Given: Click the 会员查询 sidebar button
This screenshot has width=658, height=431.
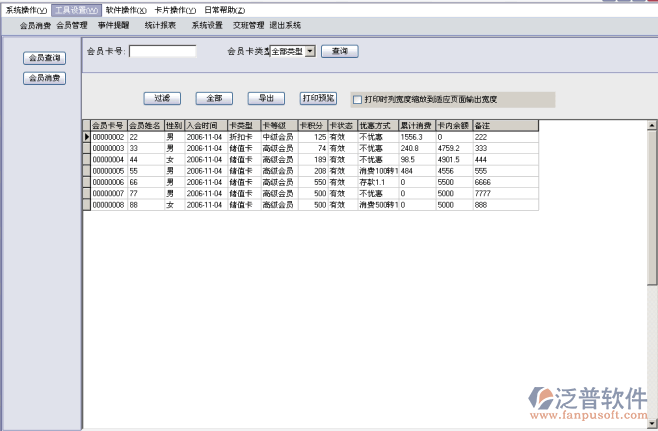Looking at the screenshot, I should pyautogui.click(x=45, y=59).
